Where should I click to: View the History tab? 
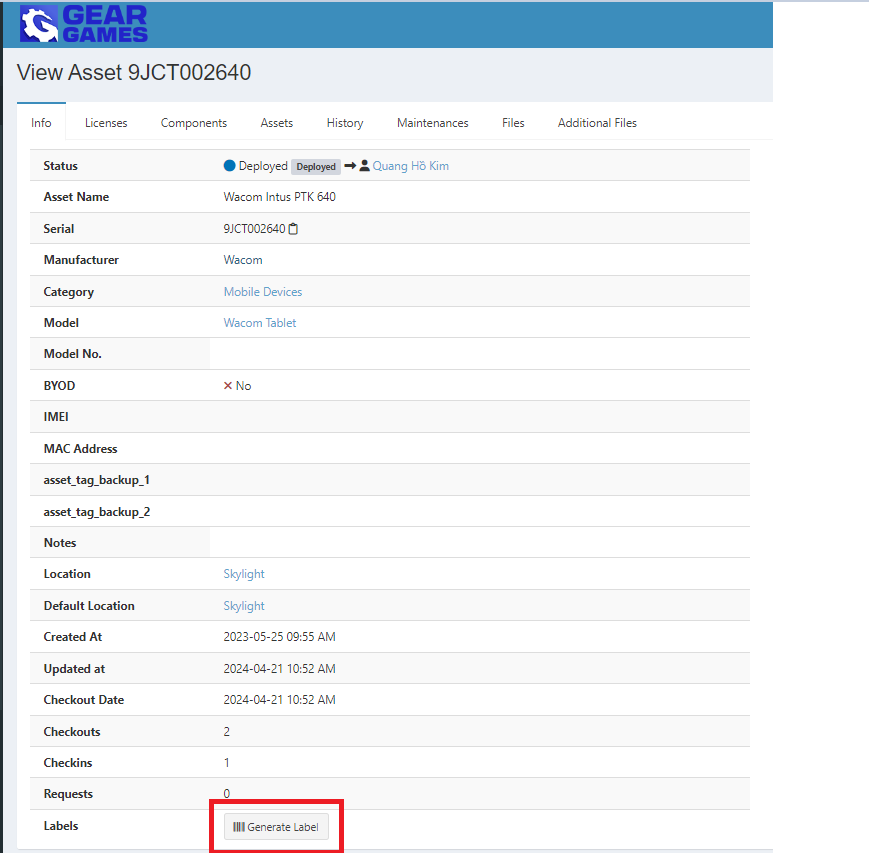(345, 123)
